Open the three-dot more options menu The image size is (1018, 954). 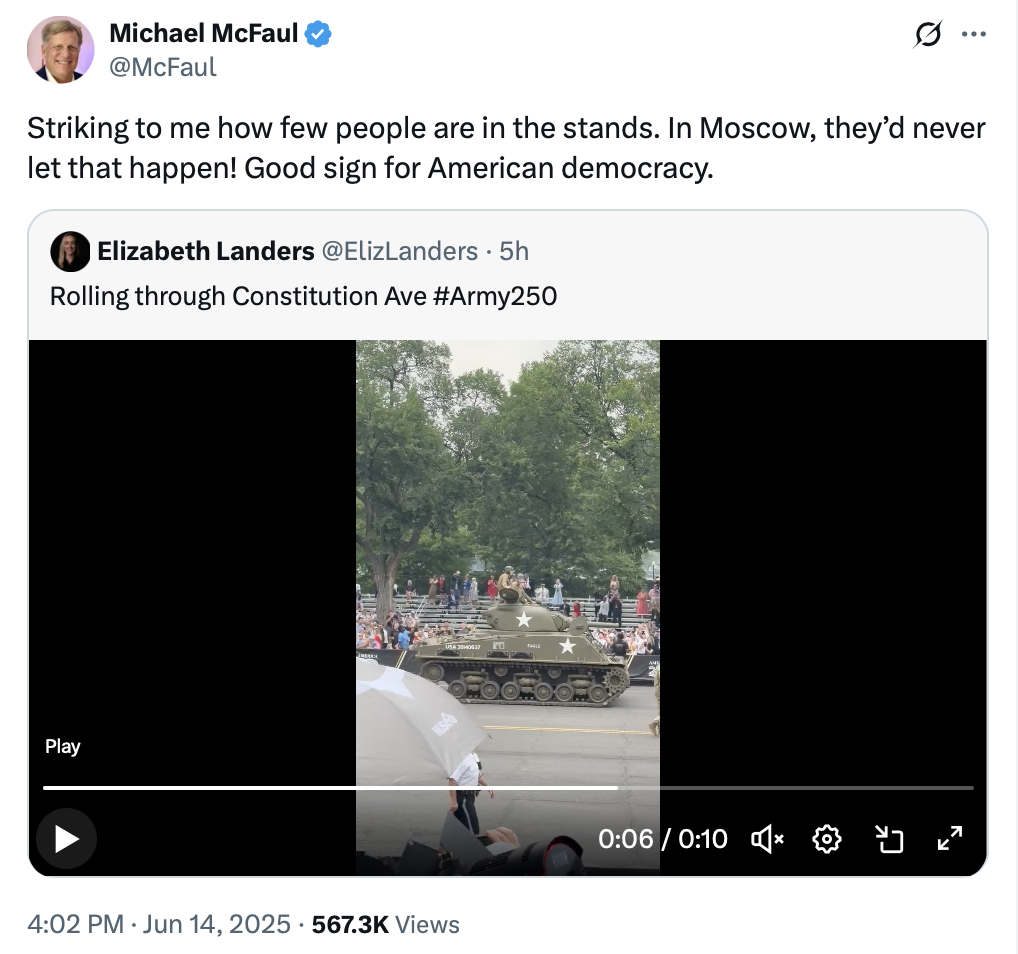[x=973, y=34]
